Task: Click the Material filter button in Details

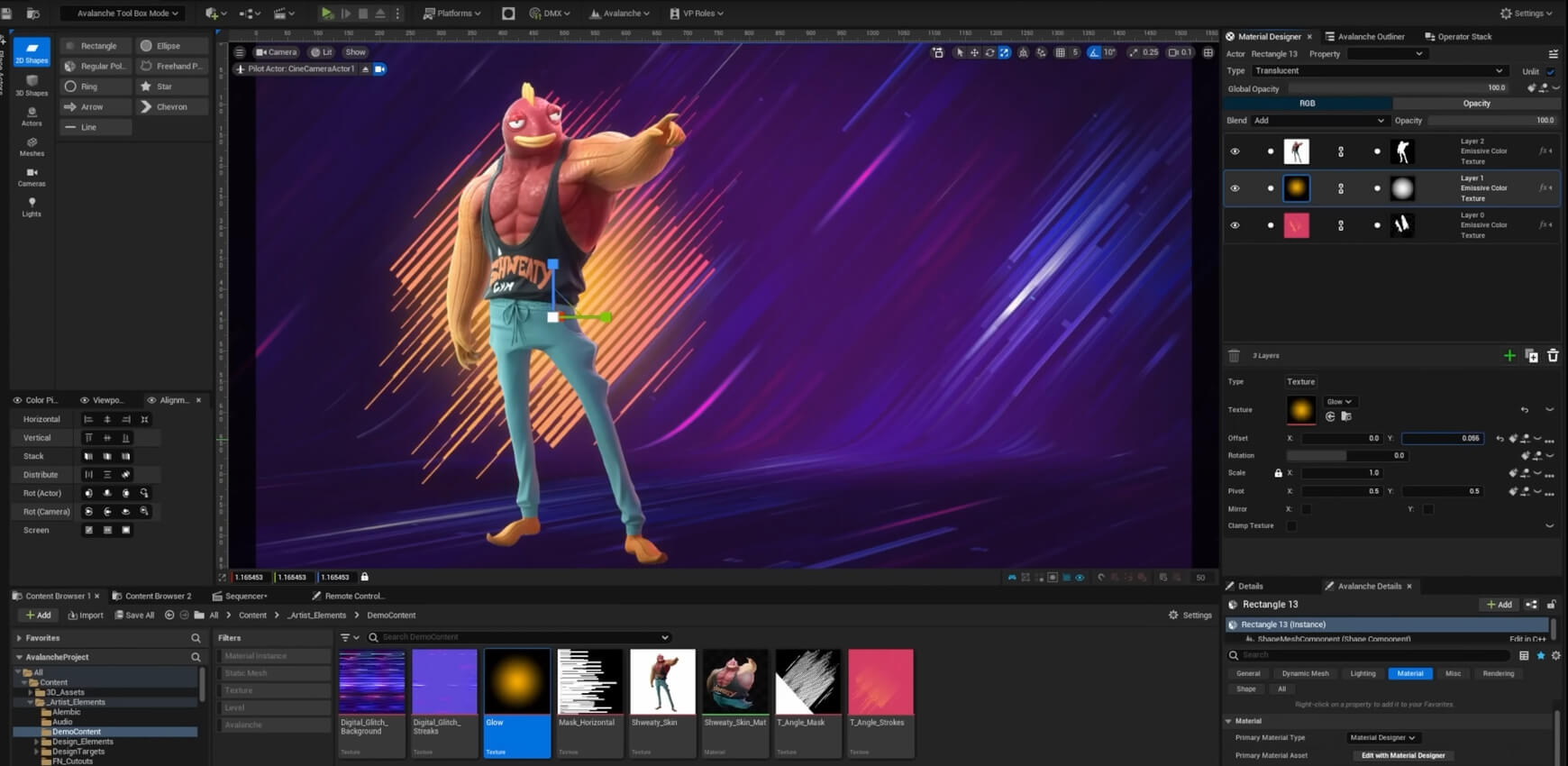Action: [x=1410, y=674]
